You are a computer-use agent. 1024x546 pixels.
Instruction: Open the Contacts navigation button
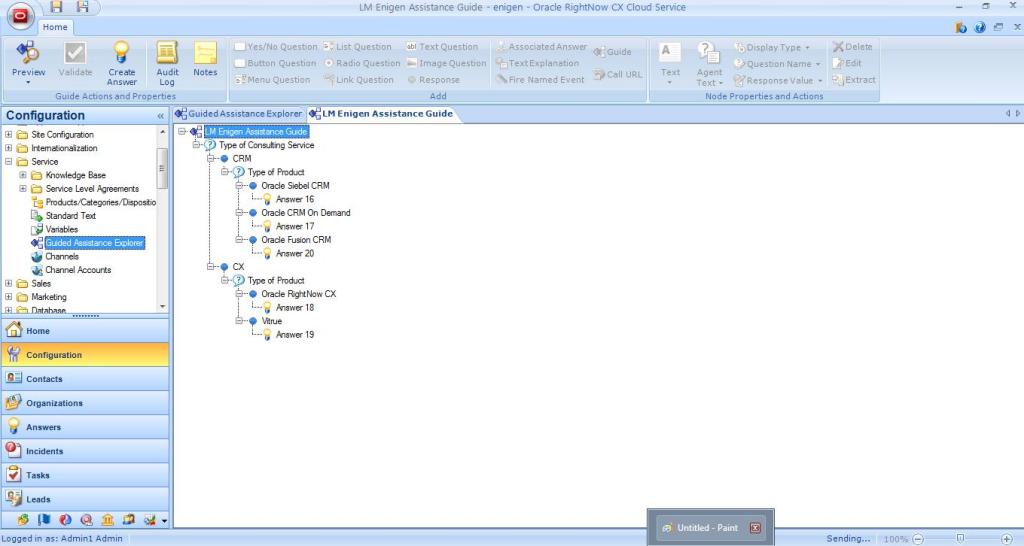pos(44,379)
